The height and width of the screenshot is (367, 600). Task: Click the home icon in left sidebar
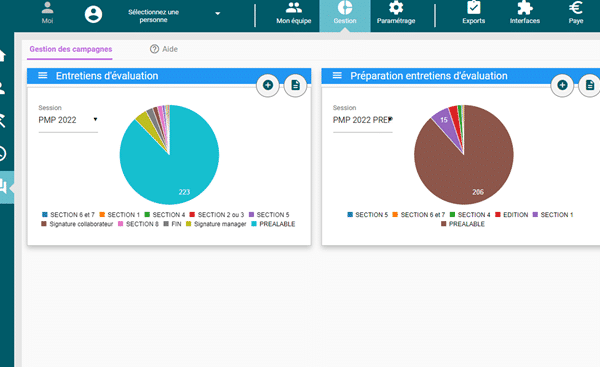click(x=2, y=56)
